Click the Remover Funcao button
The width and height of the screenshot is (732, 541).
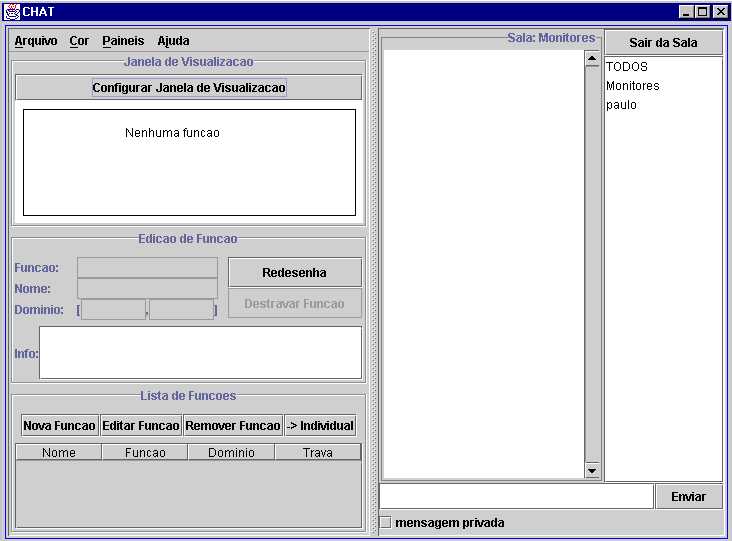pyautogui.click(x=233, y=426)
